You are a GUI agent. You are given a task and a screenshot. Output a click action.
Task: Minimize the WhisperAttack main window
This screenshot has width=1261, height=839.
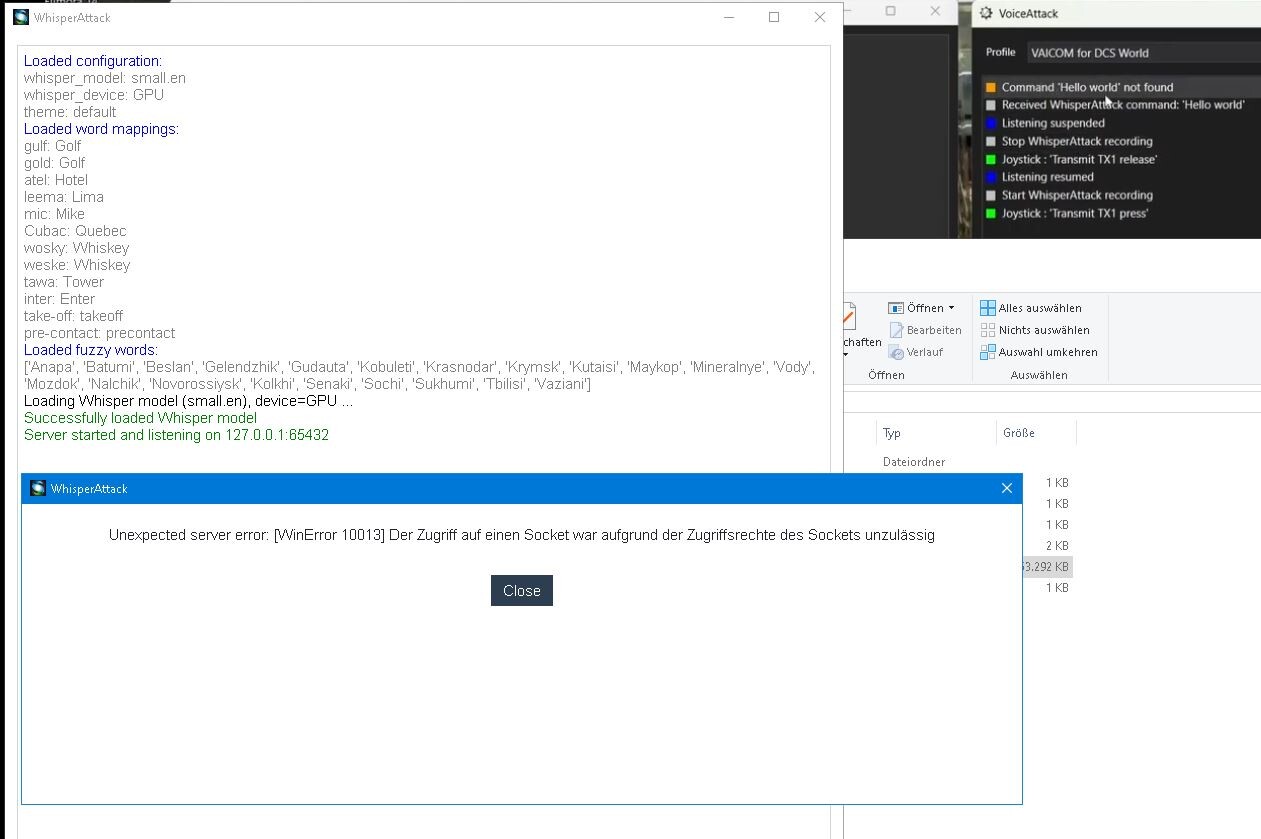point(729,17)
